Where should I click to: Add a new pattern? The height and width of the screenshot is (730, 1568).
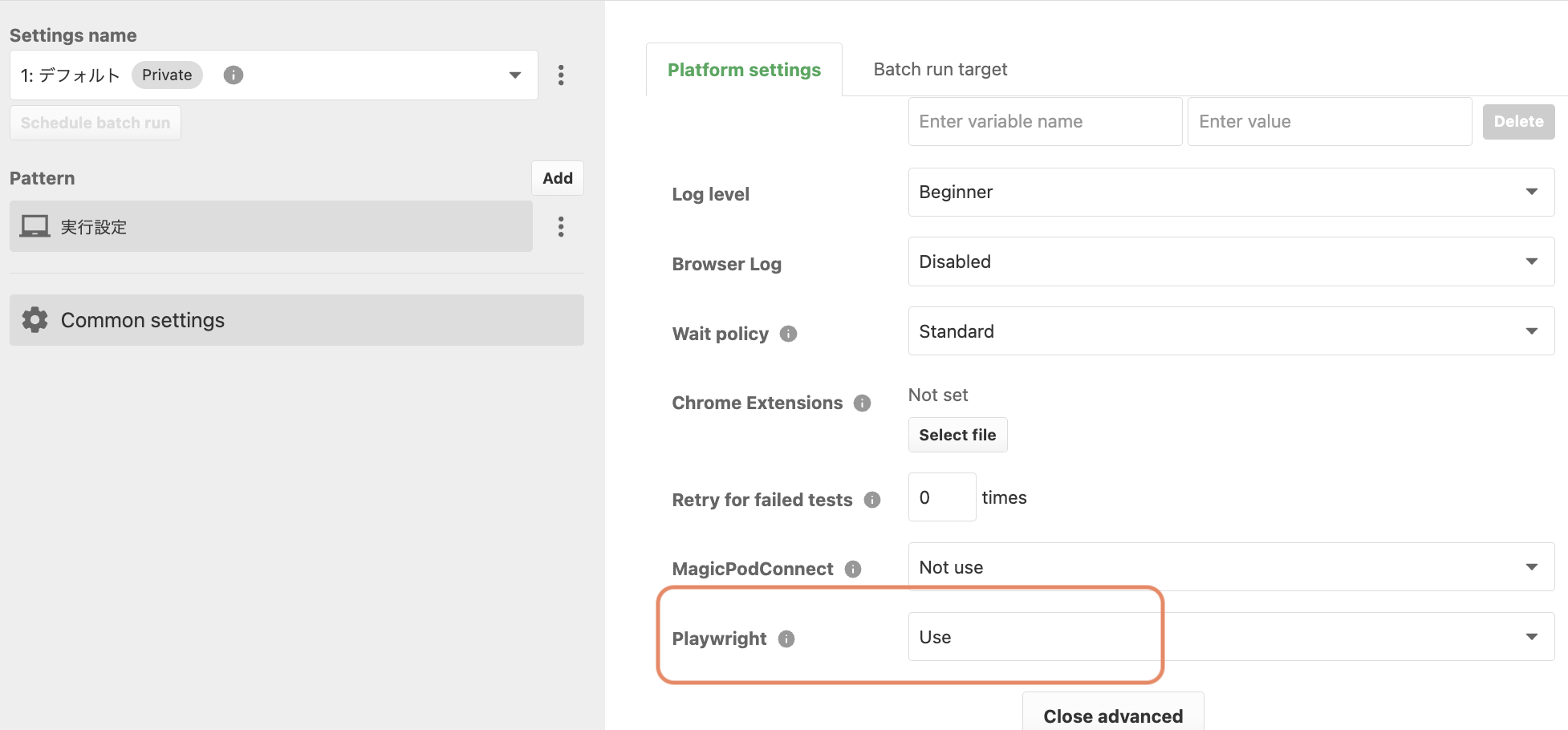tap(558, 178)
